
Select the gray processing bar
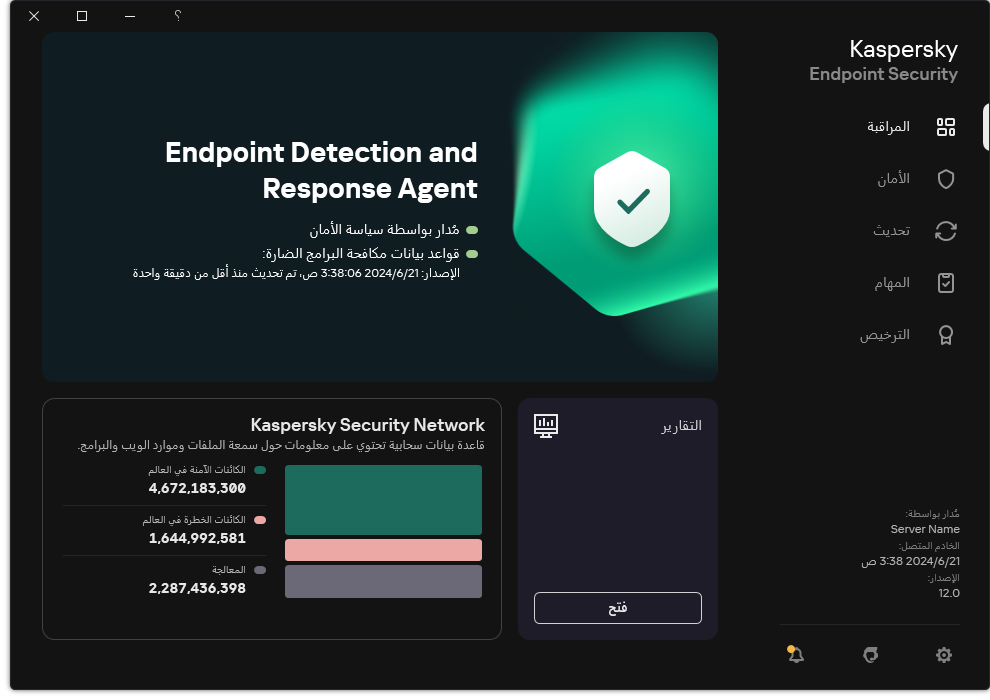click(x=383, y=581)
